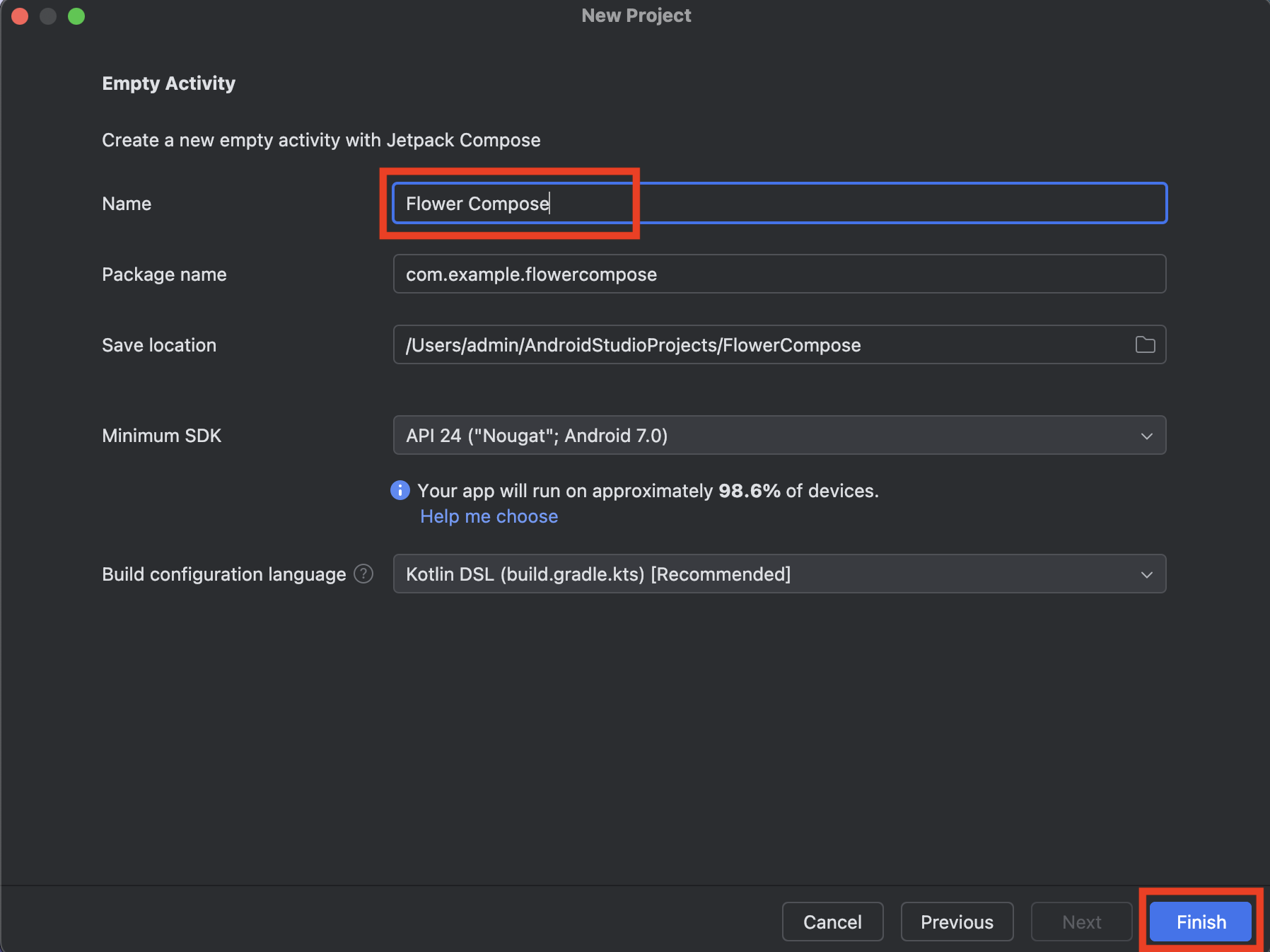Click the Empty Activity heading text

(x=169, y=83)
